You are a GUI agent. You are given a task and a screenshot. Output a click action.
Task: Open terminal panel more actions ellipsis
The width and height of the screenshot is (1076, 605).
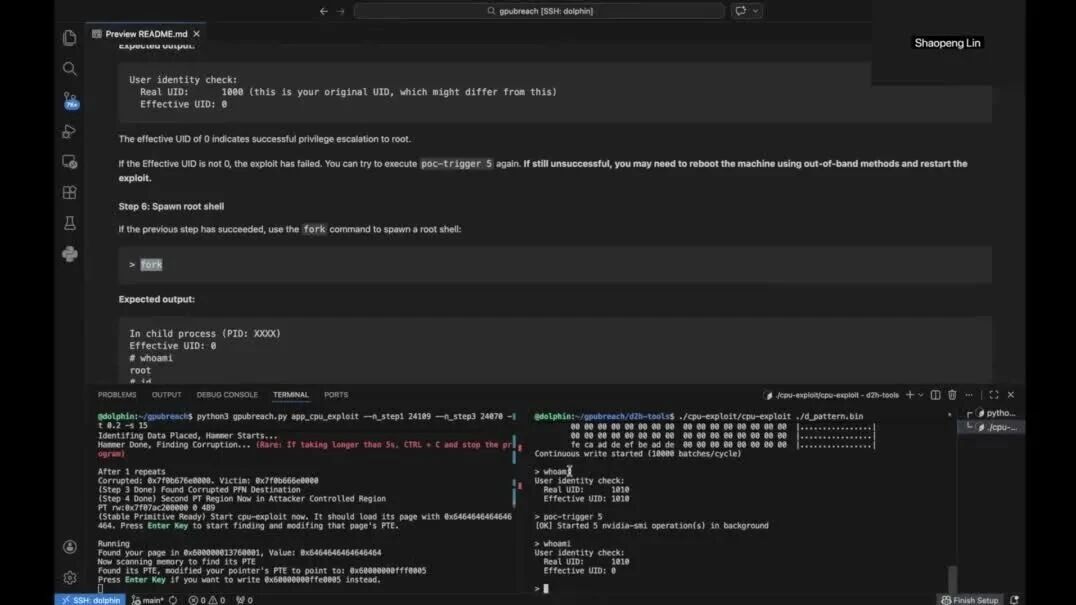point(969,394)
